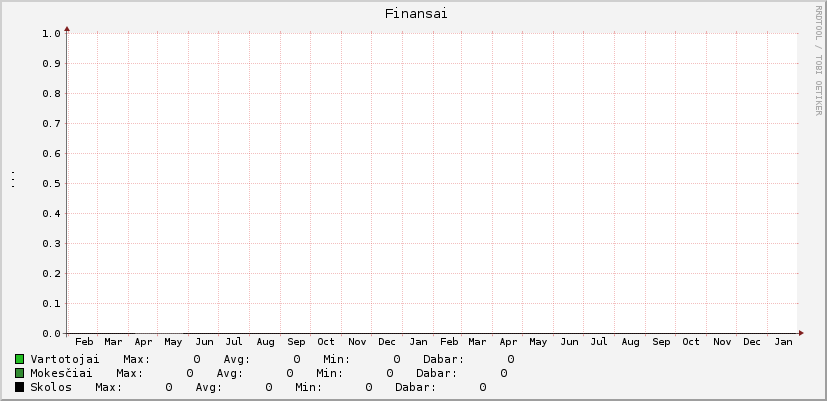The height and width of the screenshot is (401, 827).
Task: Click the black Skolos legend swatch
Action: tap(20, 387)
